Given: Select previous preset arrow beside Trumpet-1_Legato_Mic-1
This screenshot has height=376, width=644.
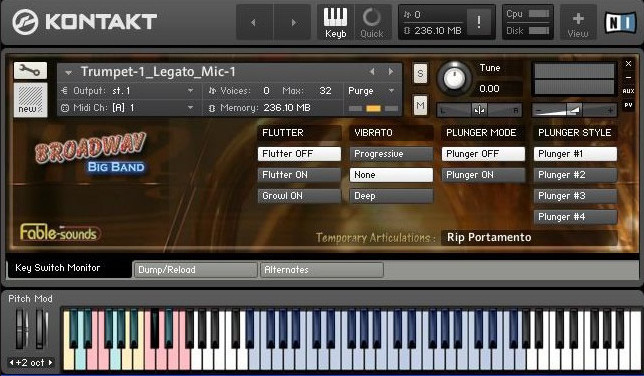Looking at the screenshot, I should pos(372,72).
